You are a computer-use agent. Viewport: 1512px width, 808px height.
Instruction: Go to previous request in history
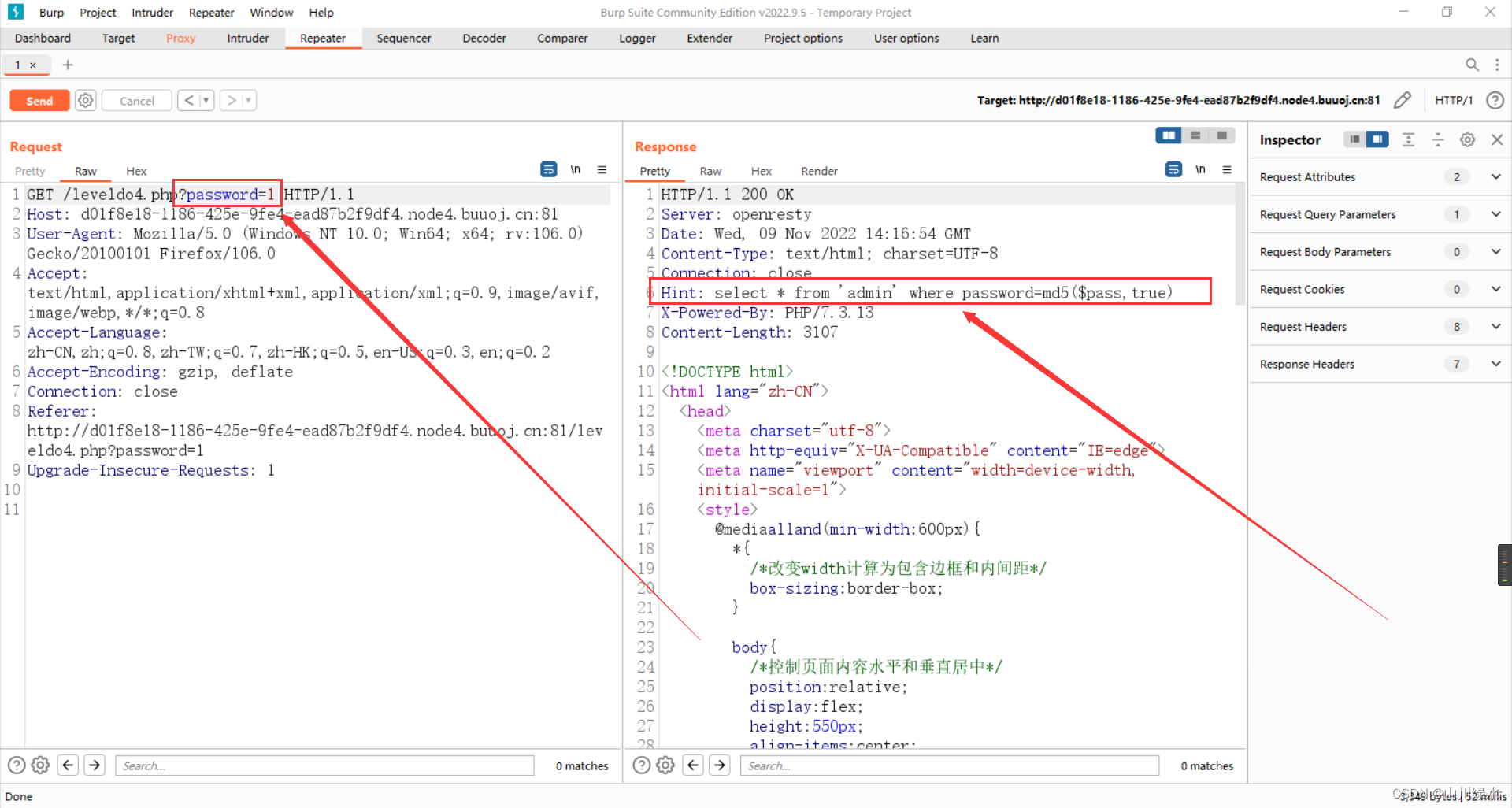coord(189,100)
